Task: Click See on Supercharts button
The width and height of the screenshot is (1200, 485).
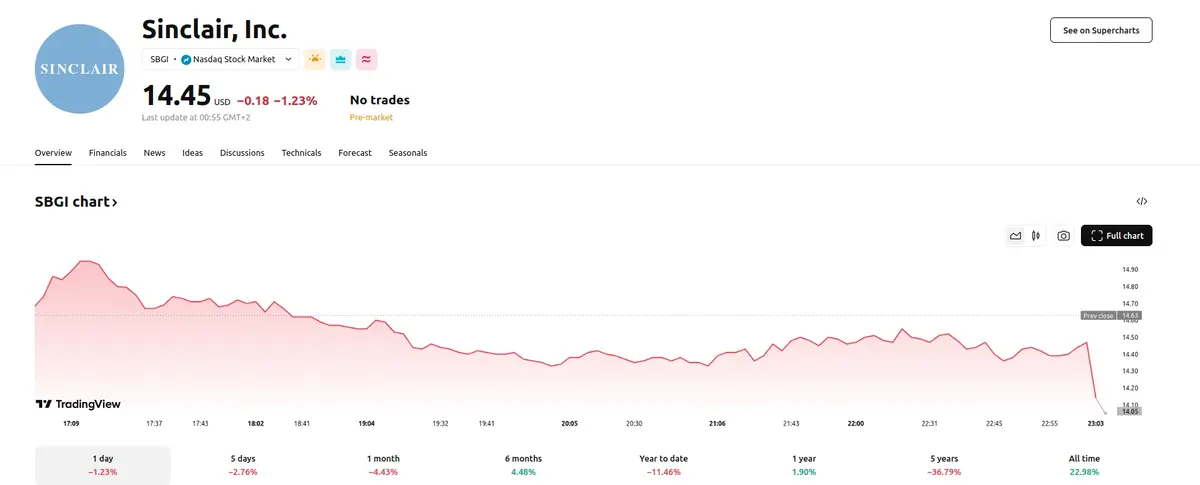Action: (x=1101, y=30)
